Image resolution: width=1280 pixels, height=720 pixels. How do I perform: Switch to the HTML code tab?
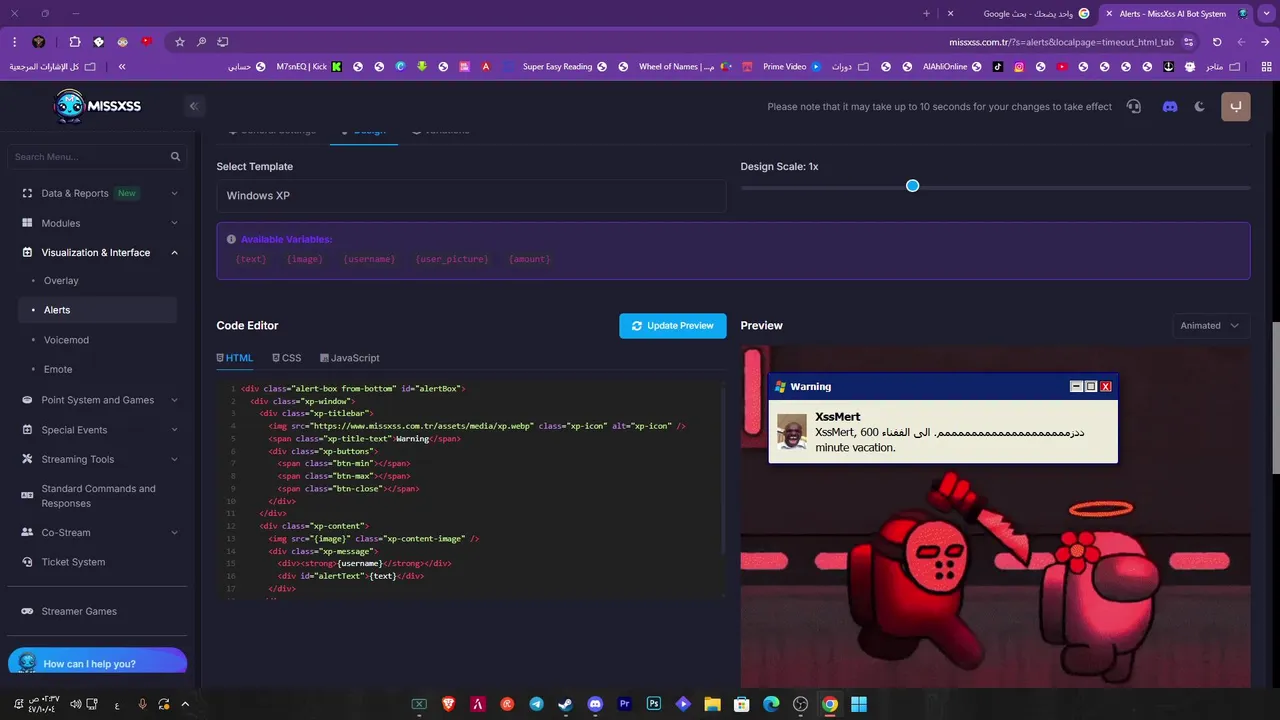pos(235,358)
